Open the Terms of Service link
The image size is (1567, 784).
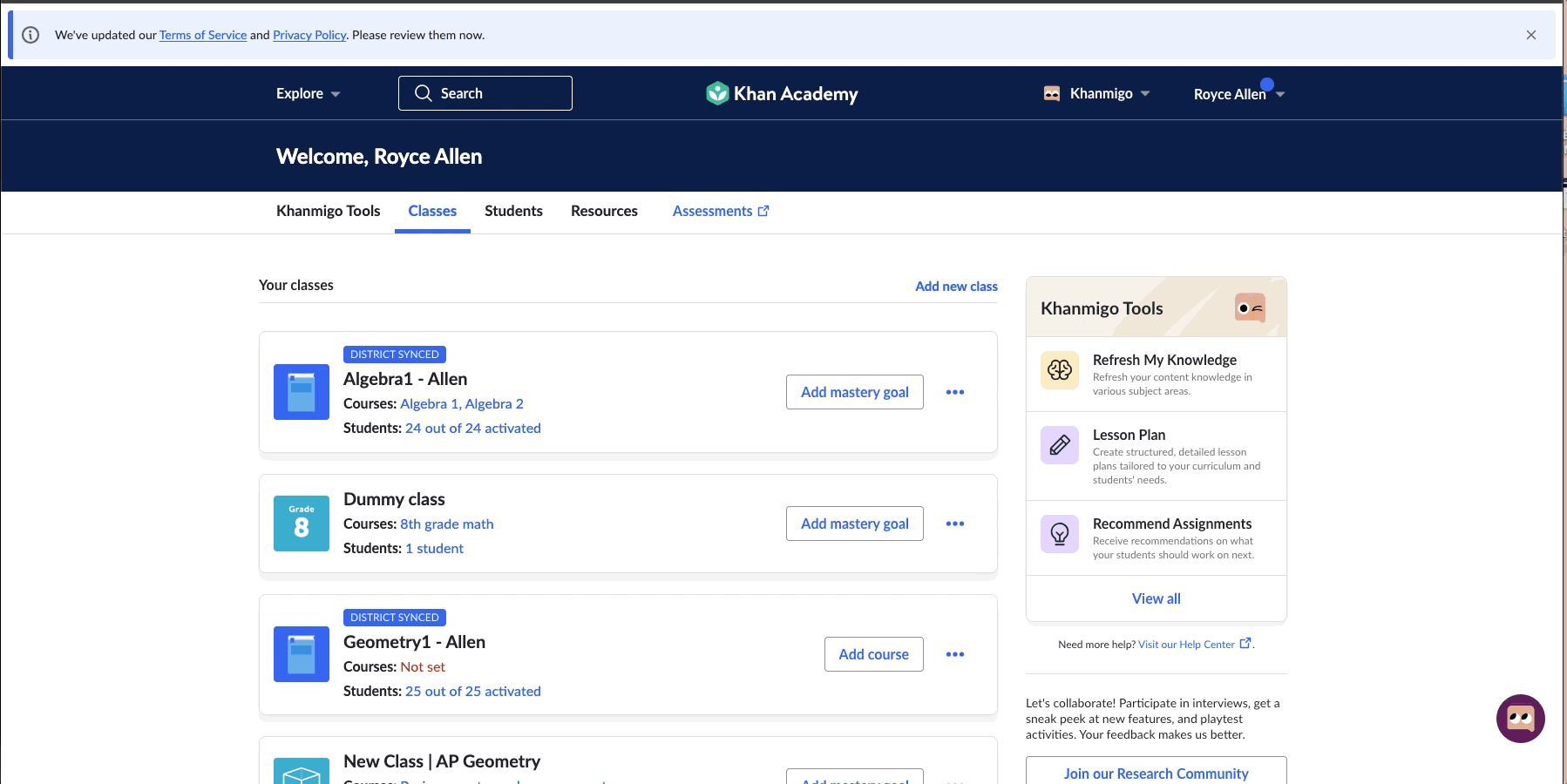point(203,35)
